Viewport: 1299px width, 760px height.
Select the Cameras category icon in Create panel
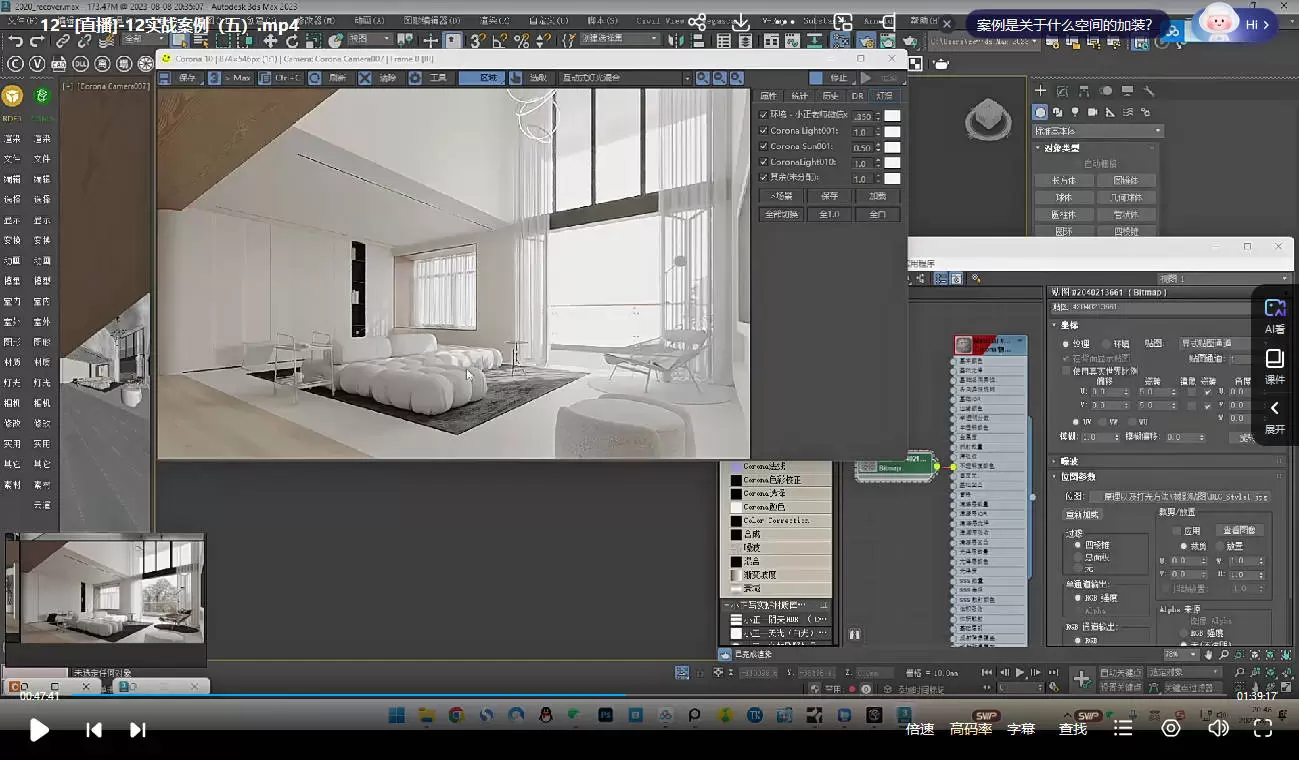pos(1093,112)
